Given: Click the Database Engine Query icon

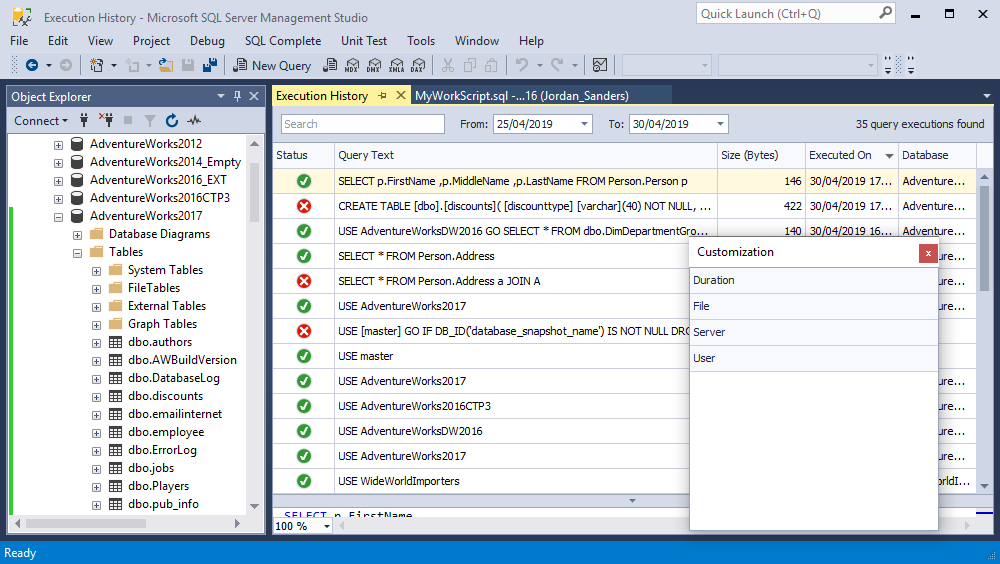Looking at the screenshot, I should 330,65.
